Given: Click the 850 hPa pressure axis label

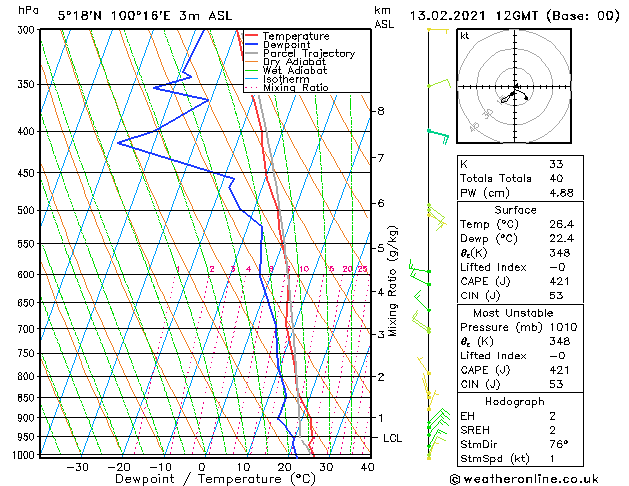Looking at the screenshot, I should (x=26, y=398).
